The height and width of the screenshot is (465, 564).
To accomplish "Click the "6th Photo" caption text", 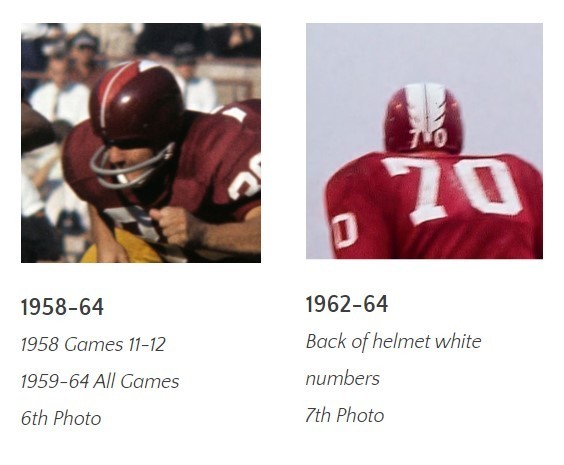I will click(61, 418).
